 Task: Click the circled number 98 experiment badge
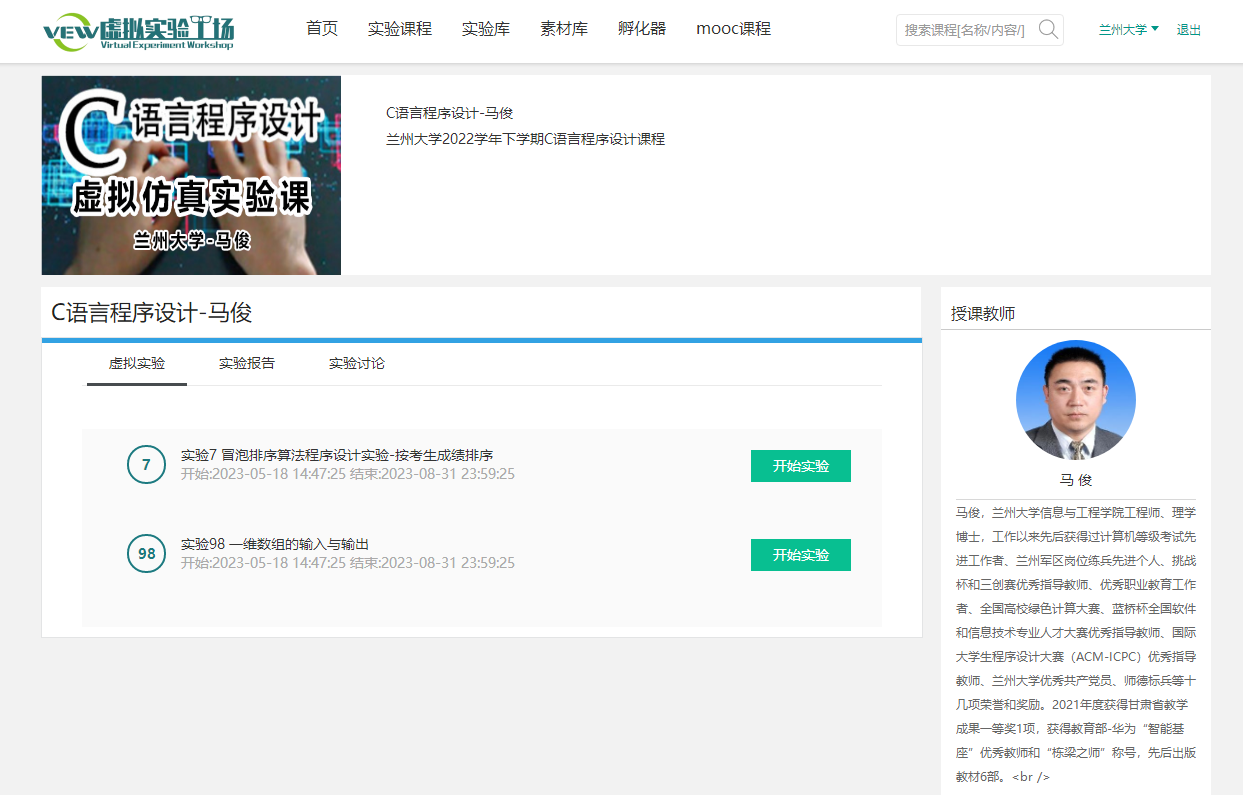(x=146, y=554)
